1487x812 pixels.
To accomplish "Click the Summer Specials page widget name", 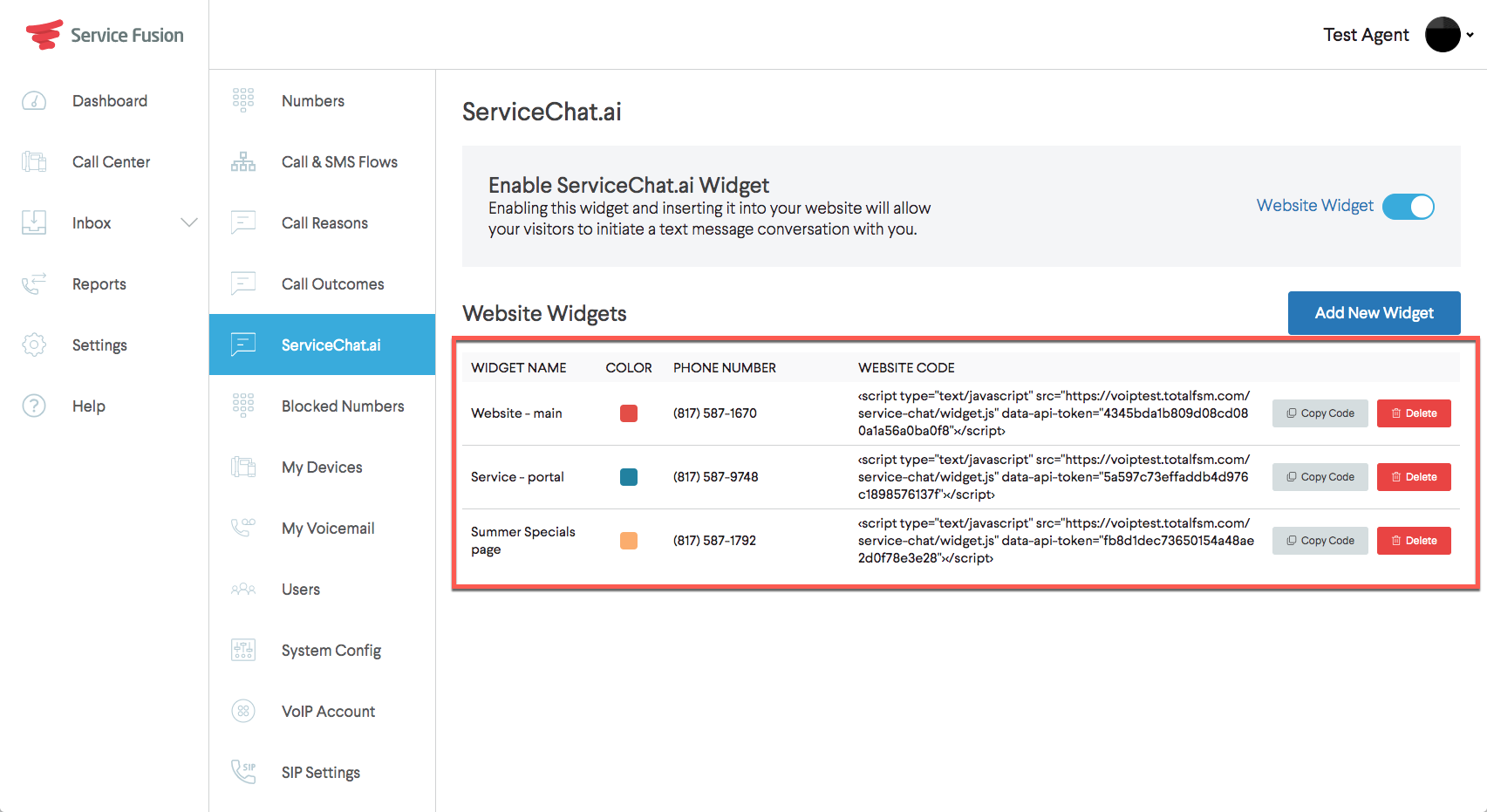I will tap(523, 541).
